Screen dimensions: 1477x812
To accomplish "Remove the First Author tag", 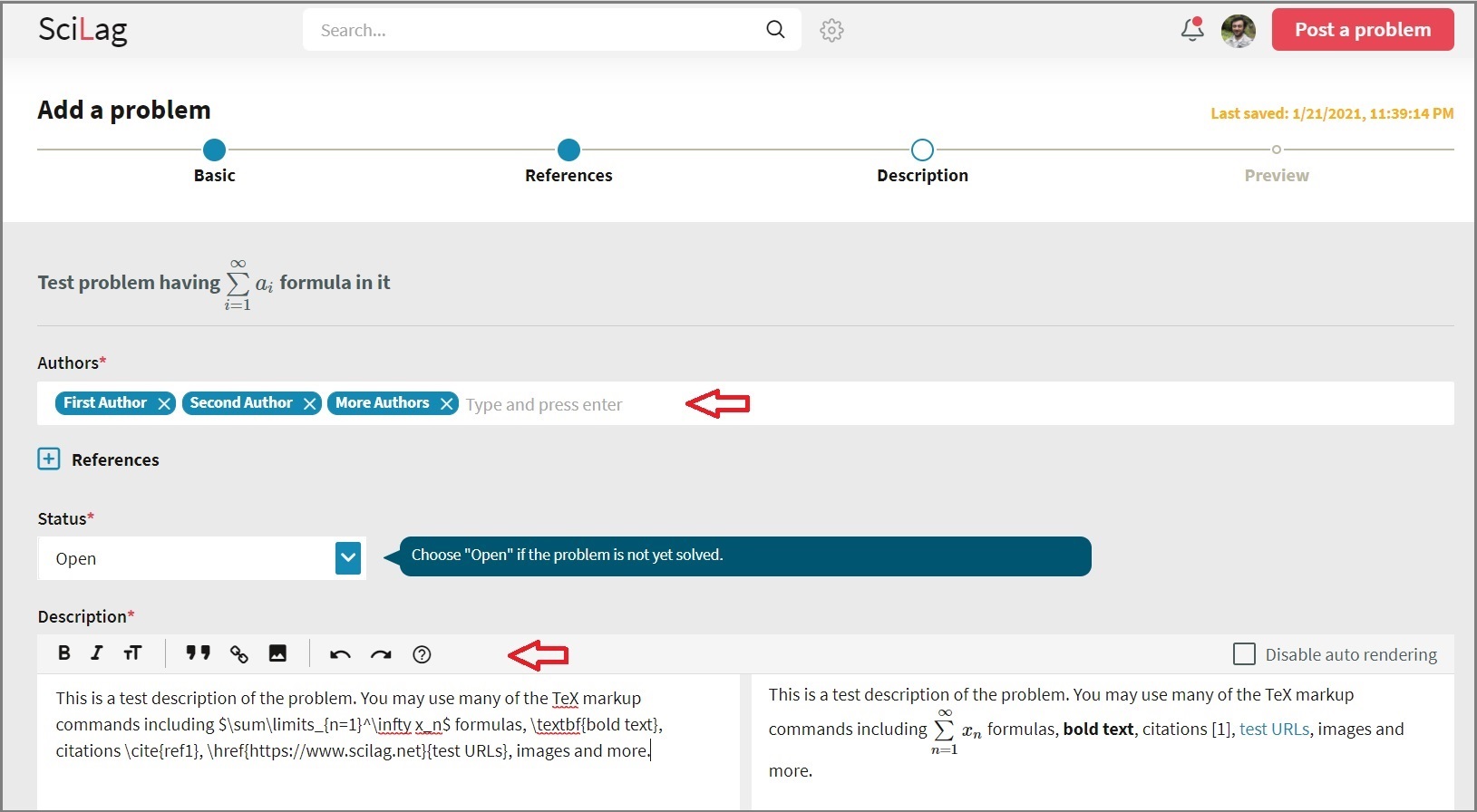I will [x=164, y=404].
